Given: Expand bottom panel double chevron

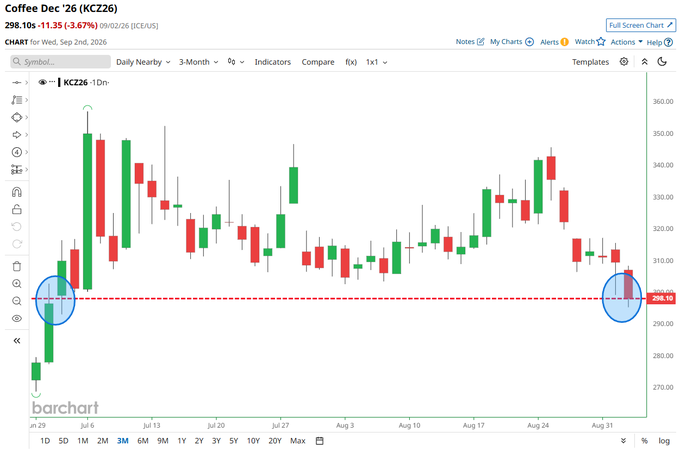Looking at the screenshot, I should coord(623,441).
